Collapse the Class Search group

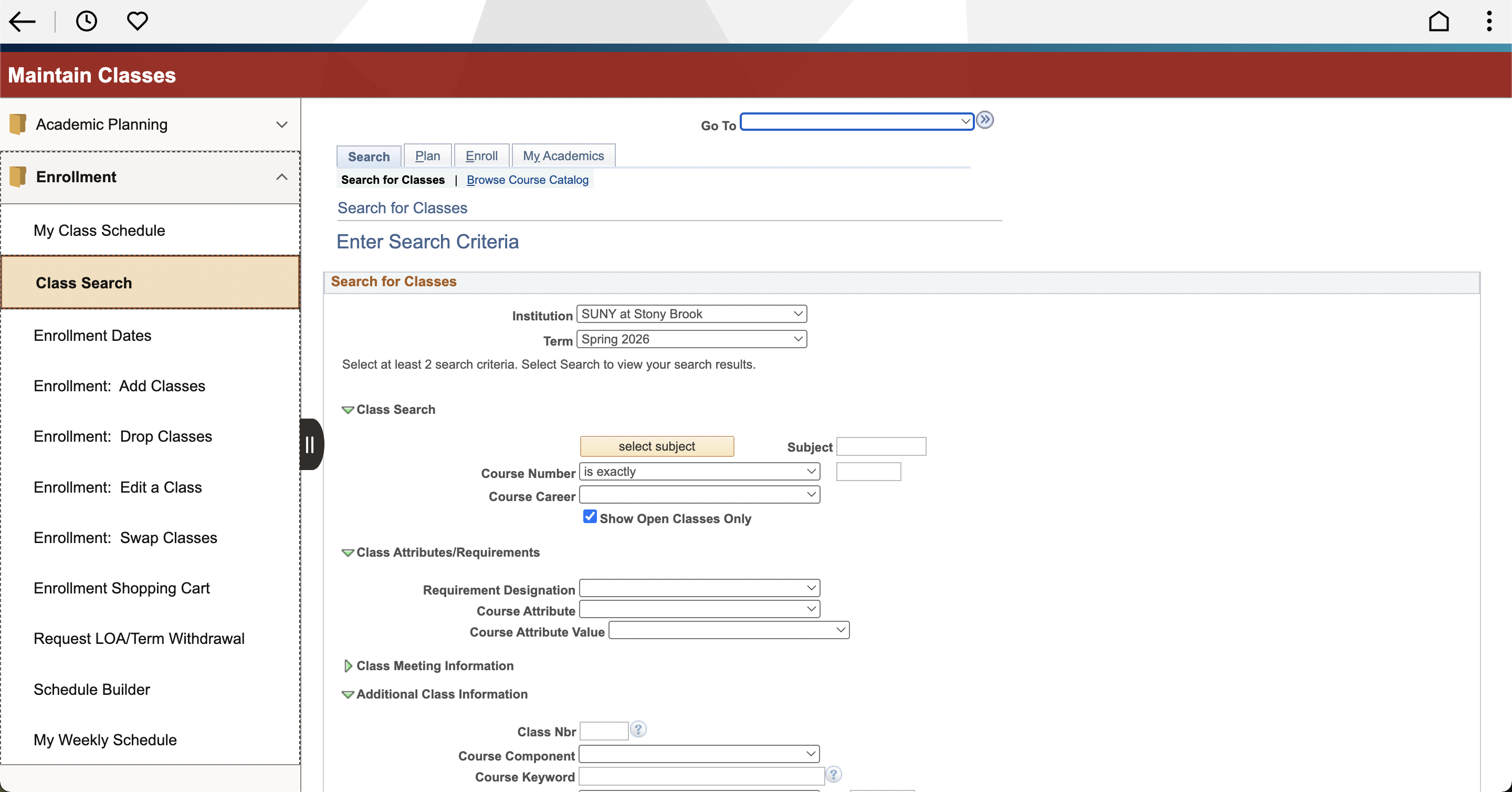coord(348,410)
